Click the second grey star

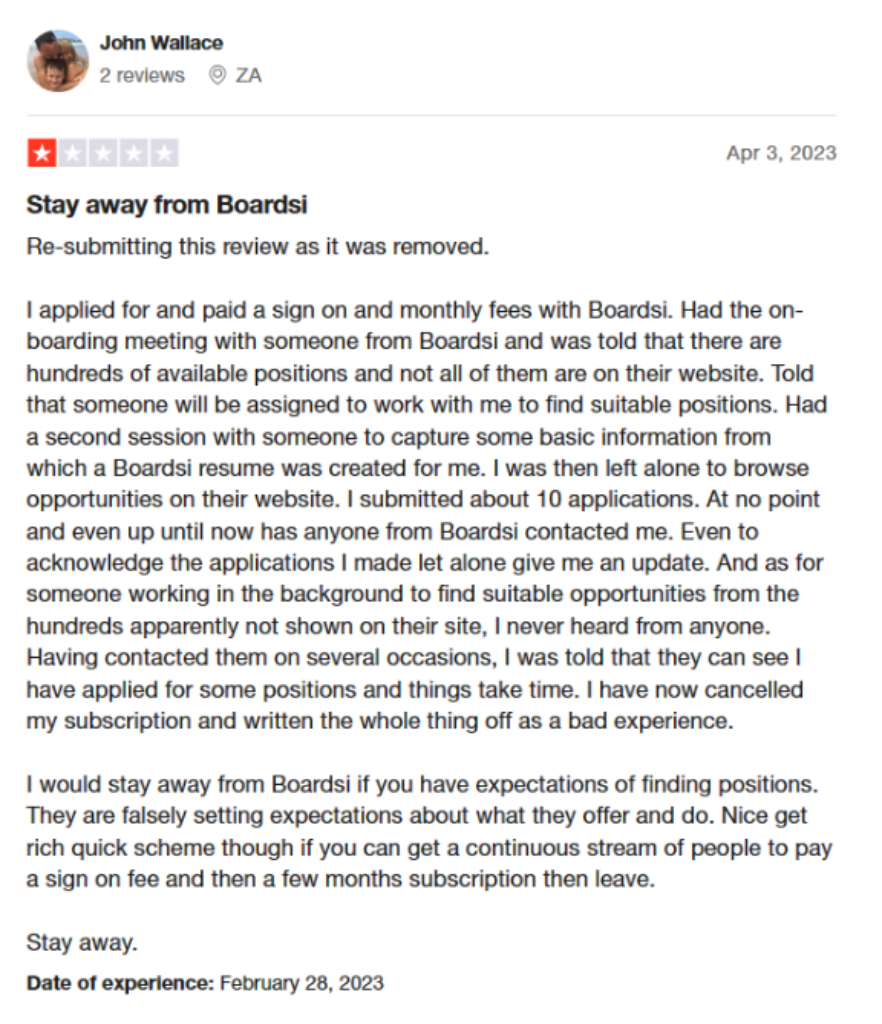coord(72,153)
